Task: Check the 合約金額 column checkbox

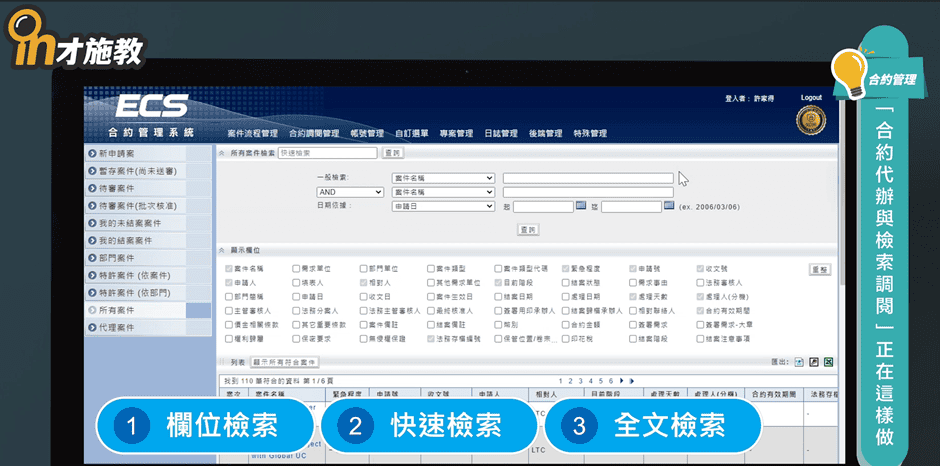Action: click(565, 325)
